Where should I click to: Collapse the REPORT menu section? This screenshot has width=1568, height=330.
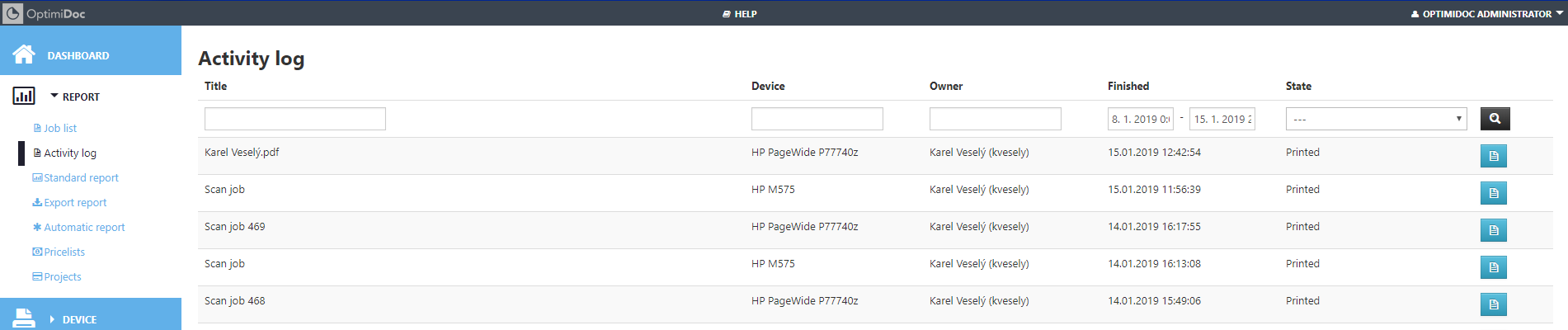[74, 97]
